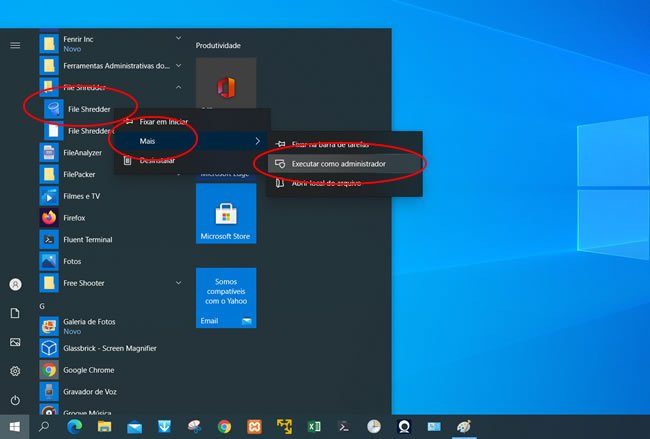
Task: Expand the Fenrir Inc folder
Action: [x=110, y=43]
